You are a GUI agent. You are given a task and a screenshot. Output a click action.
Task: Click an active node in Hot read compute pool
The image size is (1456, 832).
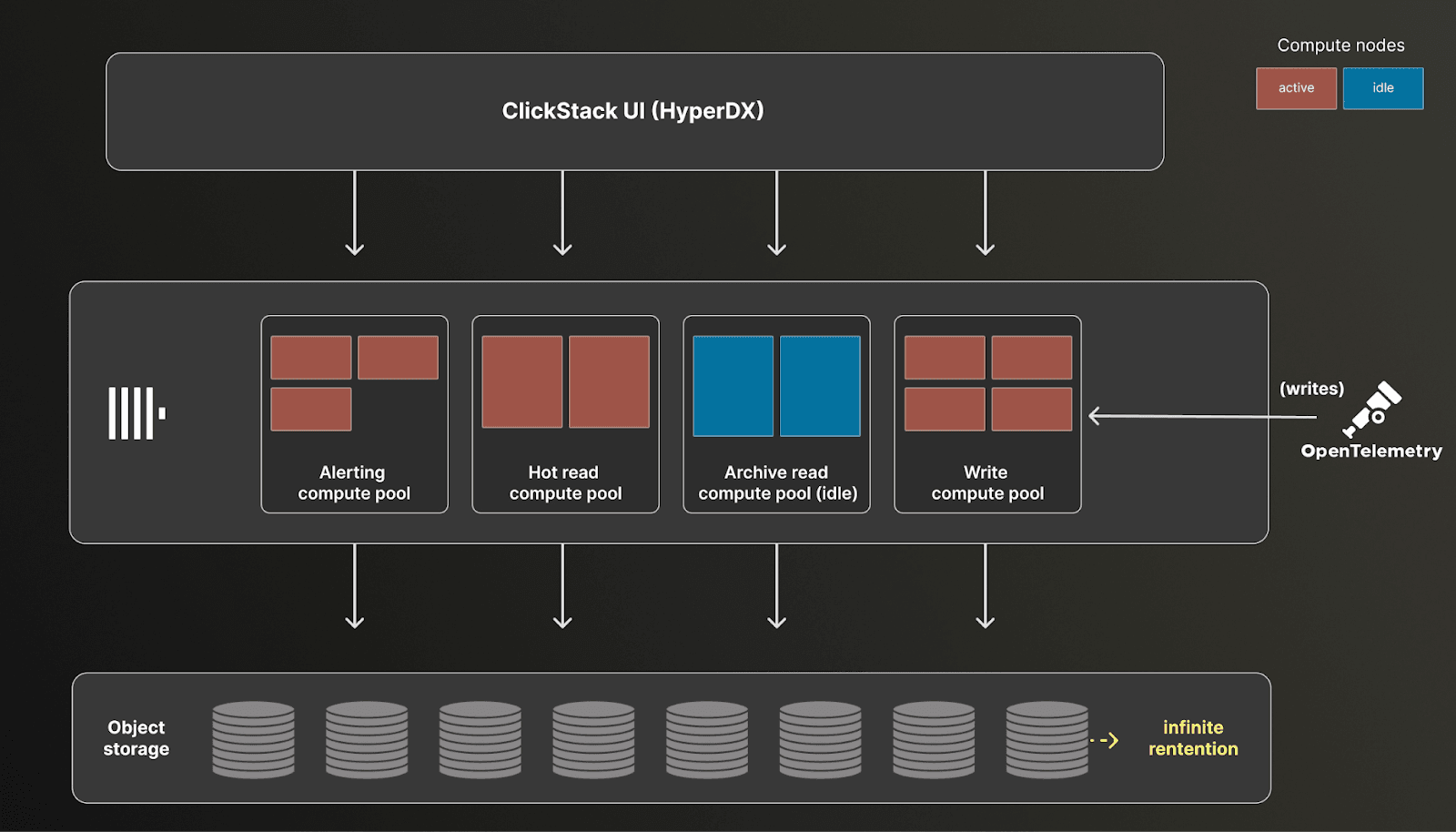click(x=521, y=382)
